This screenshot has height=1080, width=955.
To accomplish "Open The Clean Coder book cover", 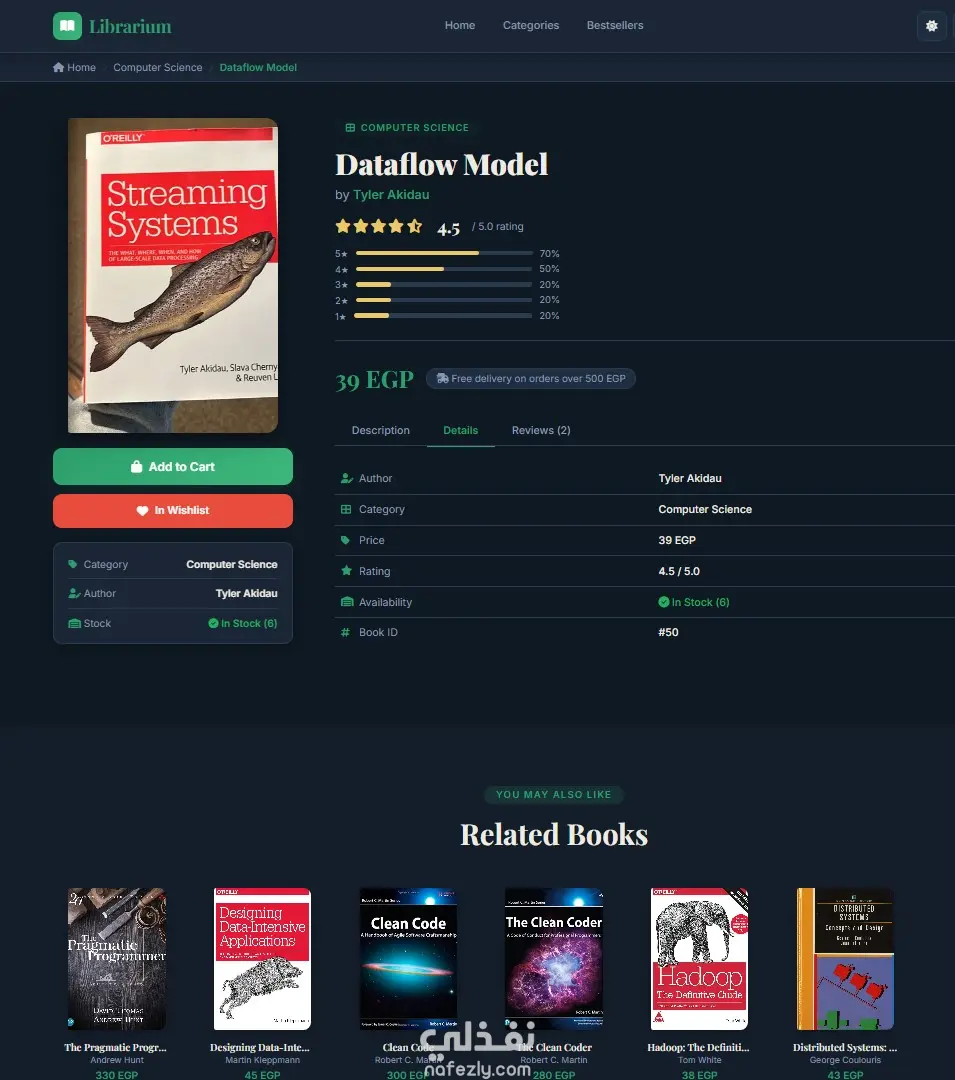I will point(554,959).
